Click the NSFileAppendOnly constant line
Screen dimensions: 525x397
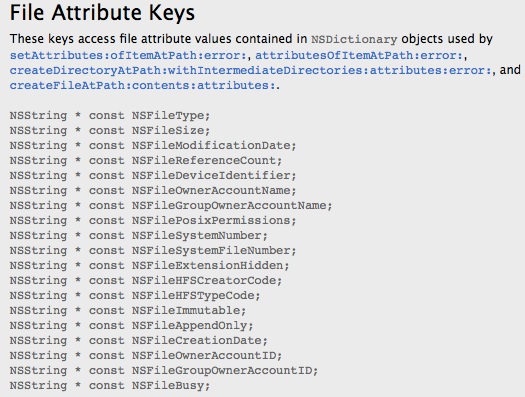(x=132, y=326)
